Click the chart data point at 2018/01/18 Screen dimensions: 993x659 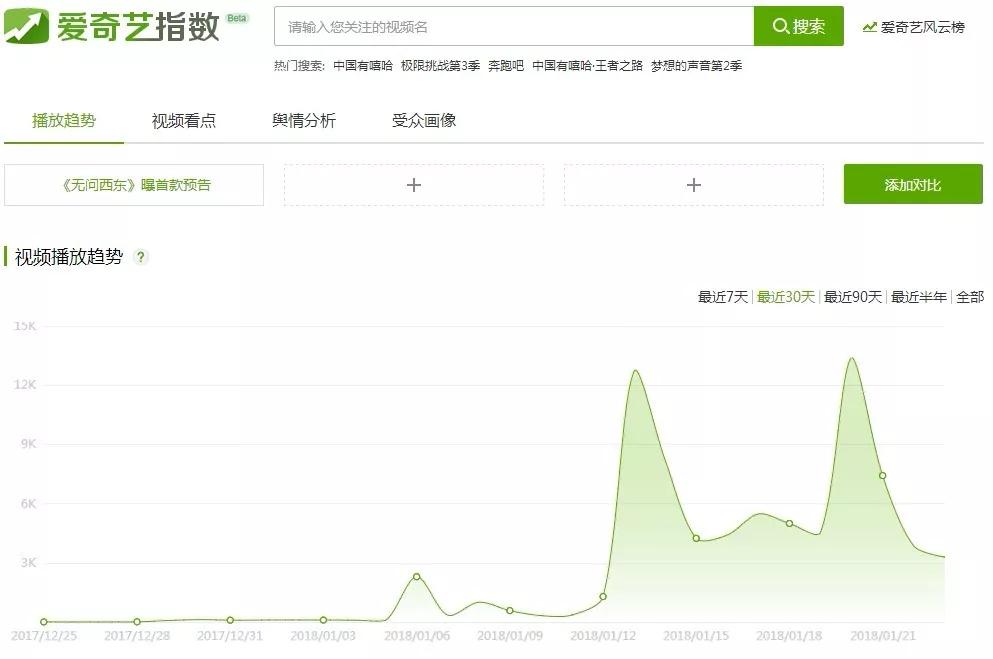click(x=789, y=523)
